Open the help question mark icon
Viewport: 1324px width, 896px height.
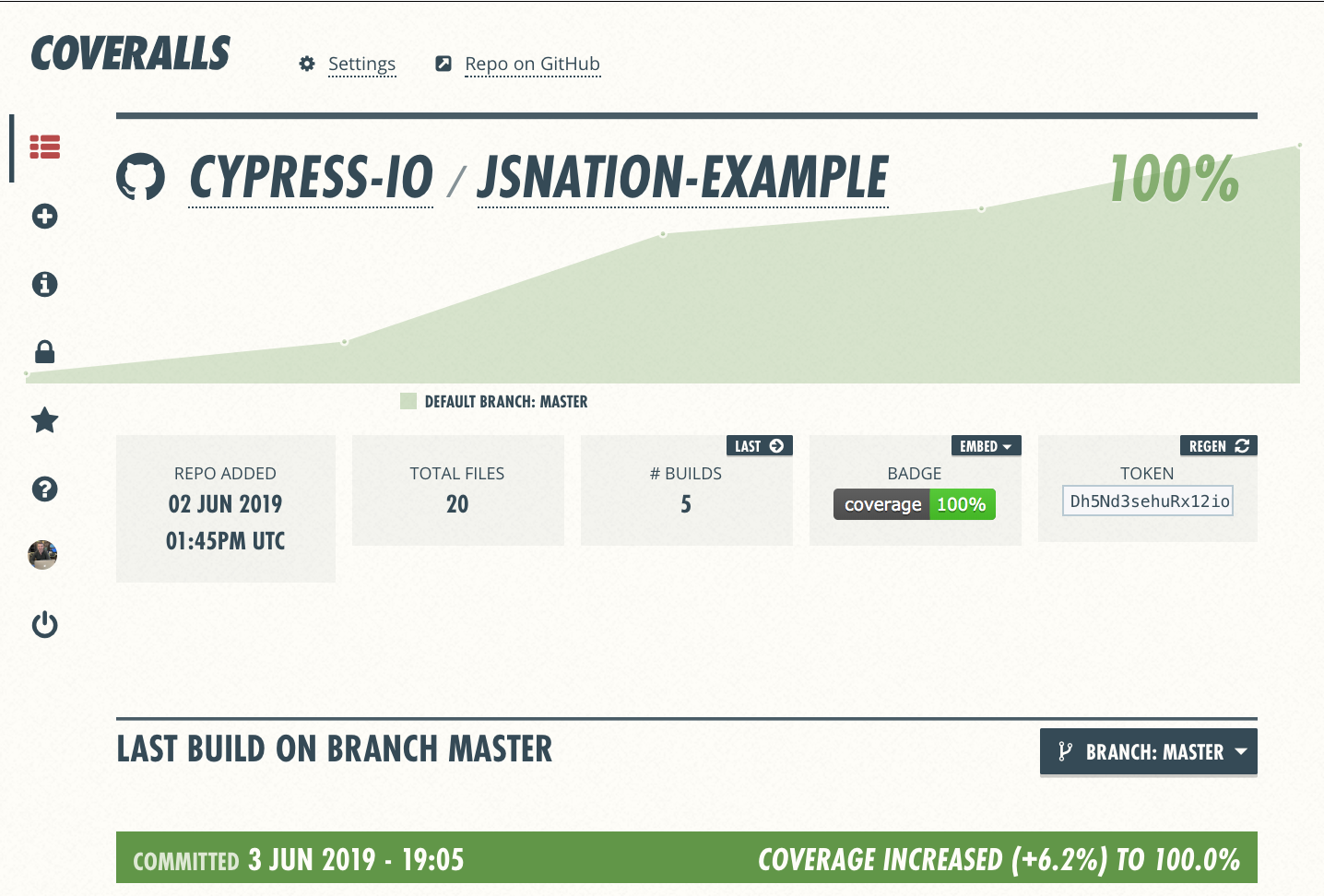(44, 489)
